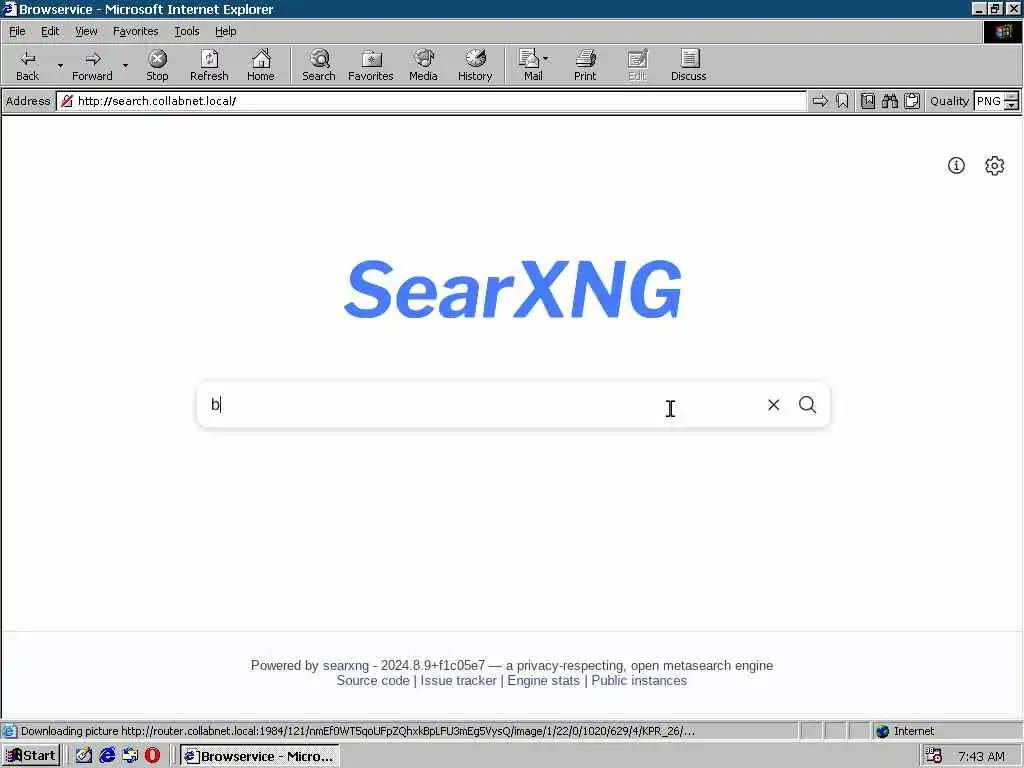Increase Quality with the up spinner arrow
Screen dimensions: 1024x768
1012,97
